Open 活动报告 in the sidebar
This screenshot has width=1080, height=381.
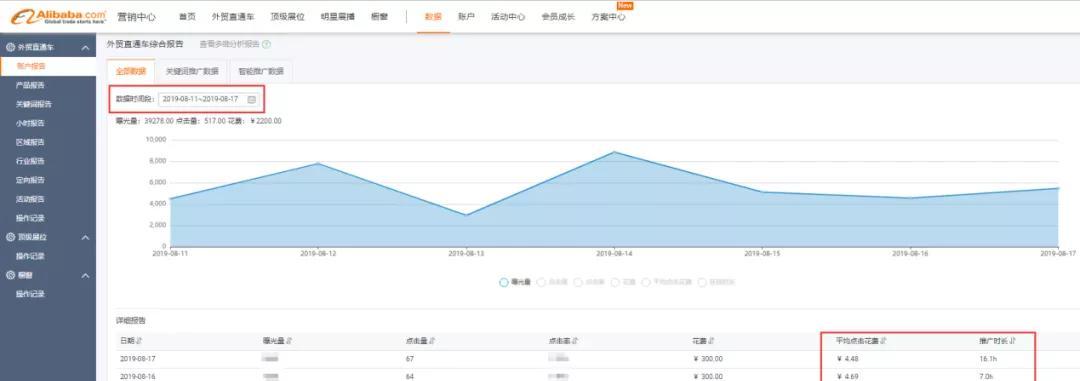click(x=31, y=199)
